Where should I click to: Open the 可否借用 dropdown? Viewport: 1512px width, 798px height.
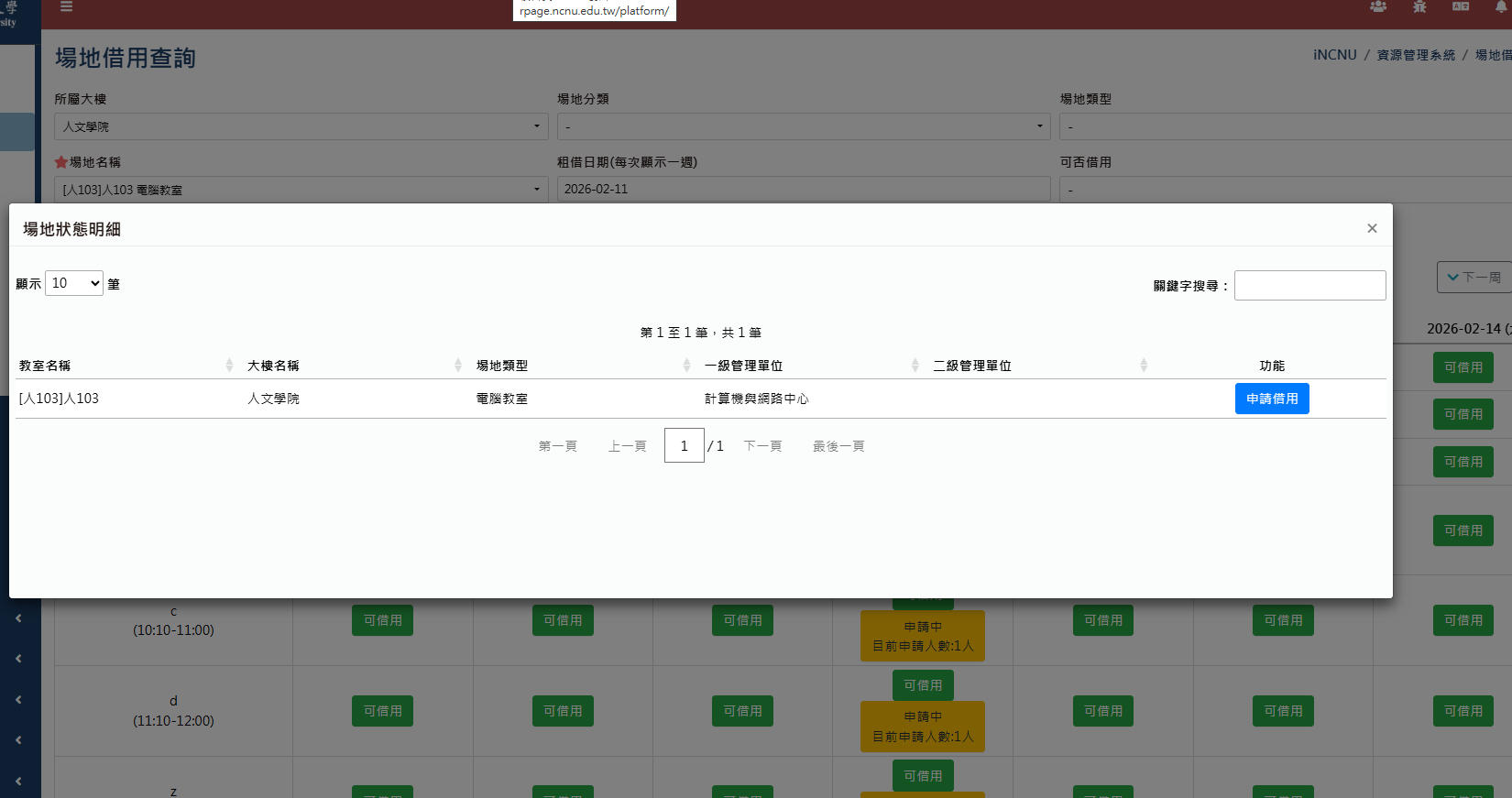[1286, 190]
